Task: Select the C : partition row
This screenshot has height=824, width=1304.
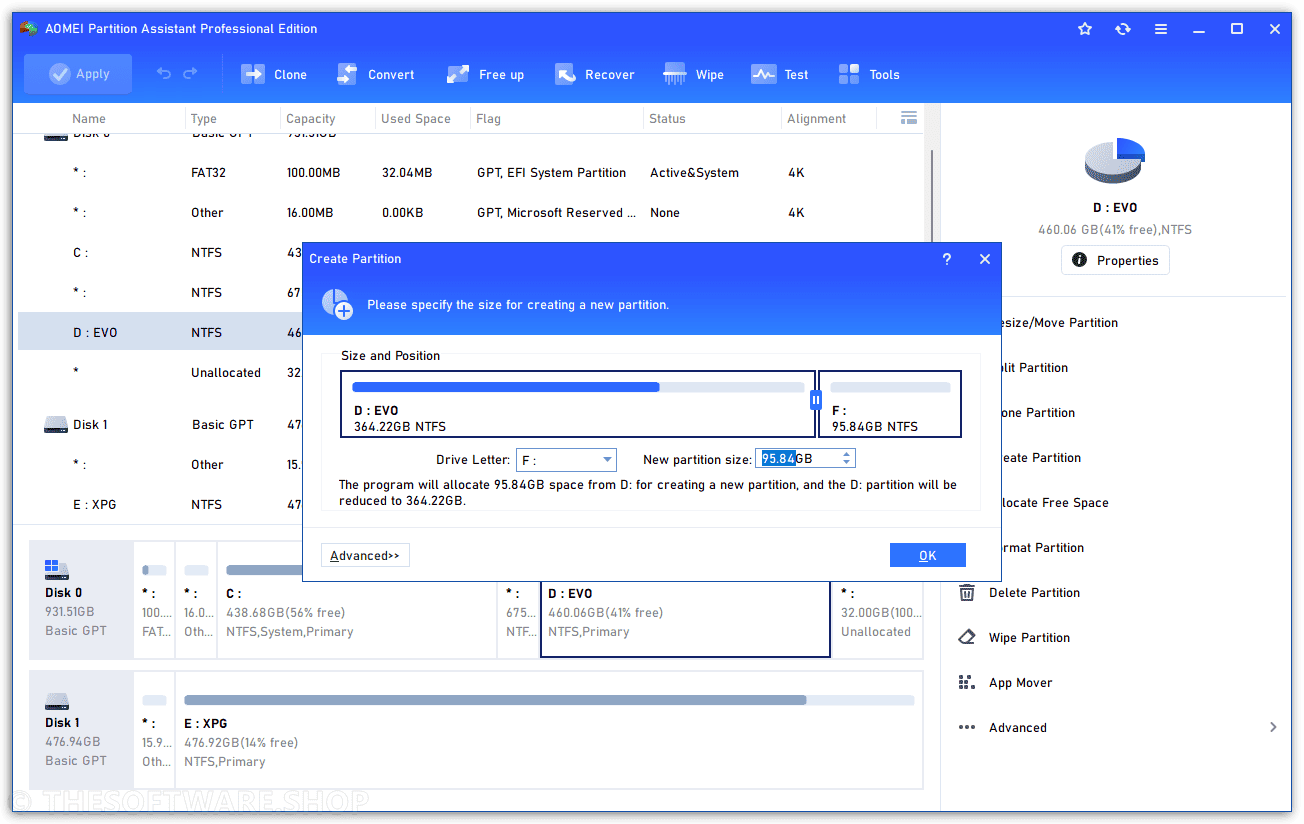Action: 160,252
